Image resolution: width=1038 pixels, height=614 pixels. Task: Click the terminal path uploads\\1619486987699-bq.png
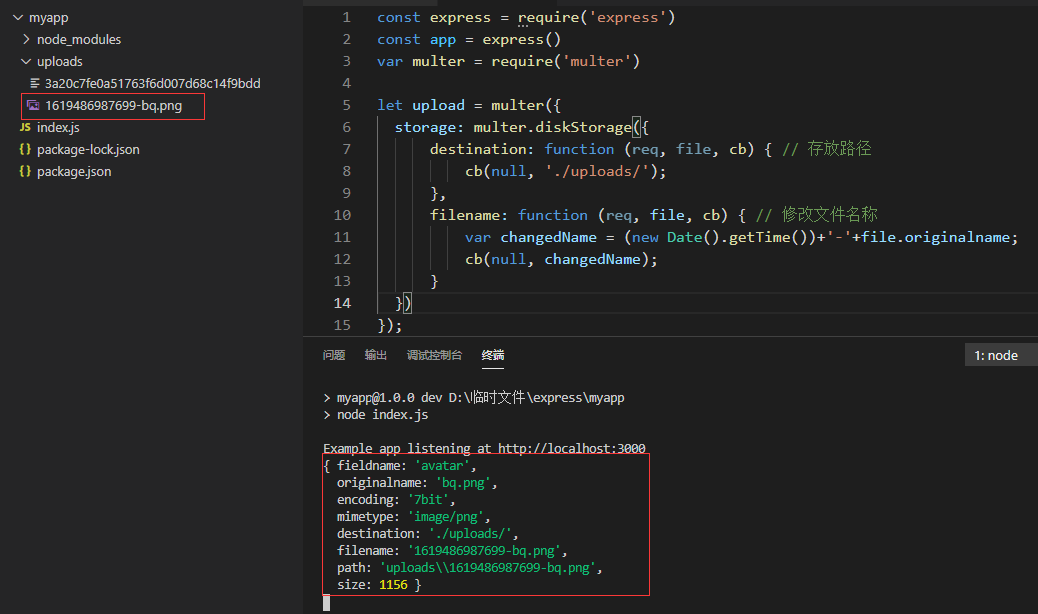tap(488, 568)
